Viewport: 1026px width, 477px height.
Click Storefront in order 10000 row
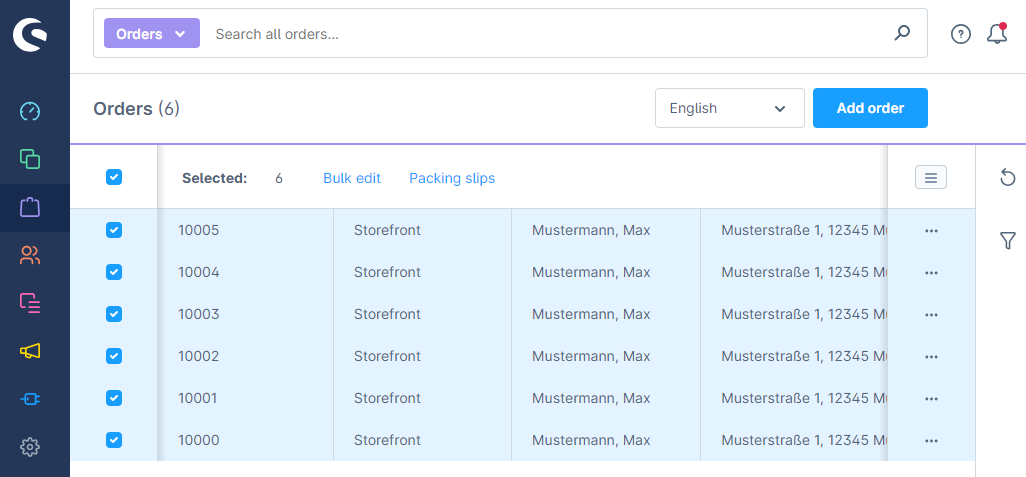coord(387,440)
